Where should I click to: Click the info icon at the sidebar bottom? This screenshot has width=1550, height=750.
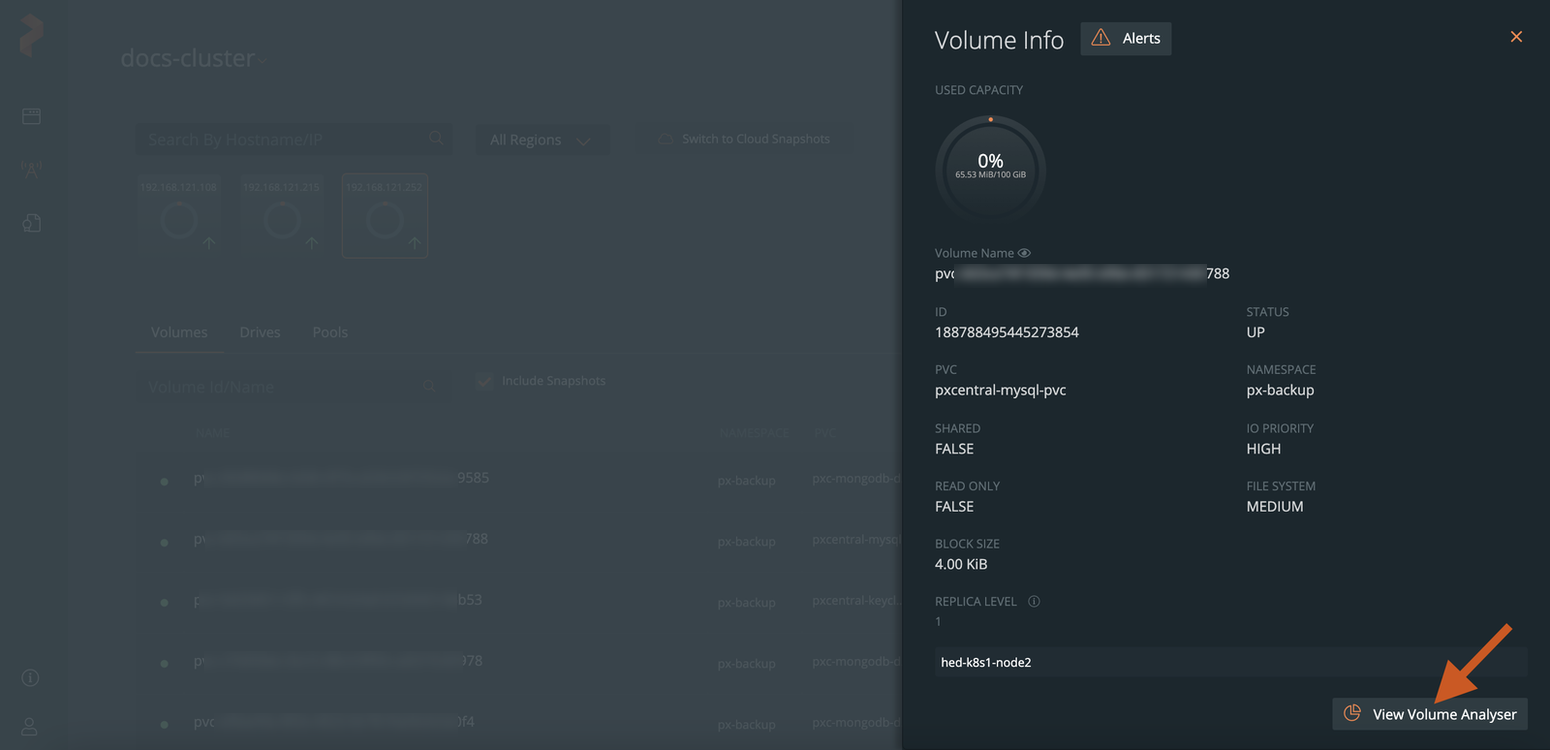29,677
